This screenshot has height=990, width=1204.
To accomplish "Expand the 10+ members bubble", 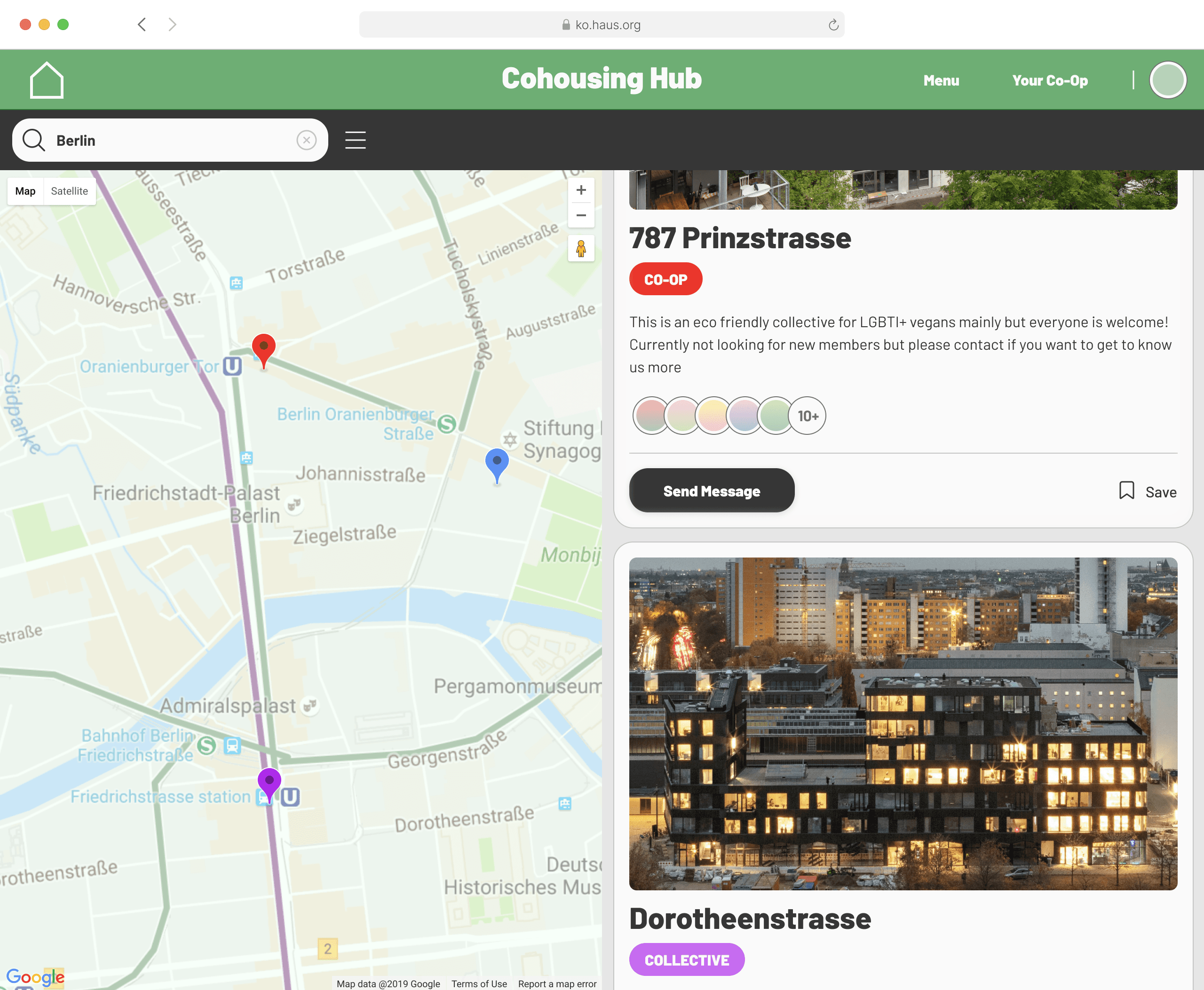I will coord(808,416).
